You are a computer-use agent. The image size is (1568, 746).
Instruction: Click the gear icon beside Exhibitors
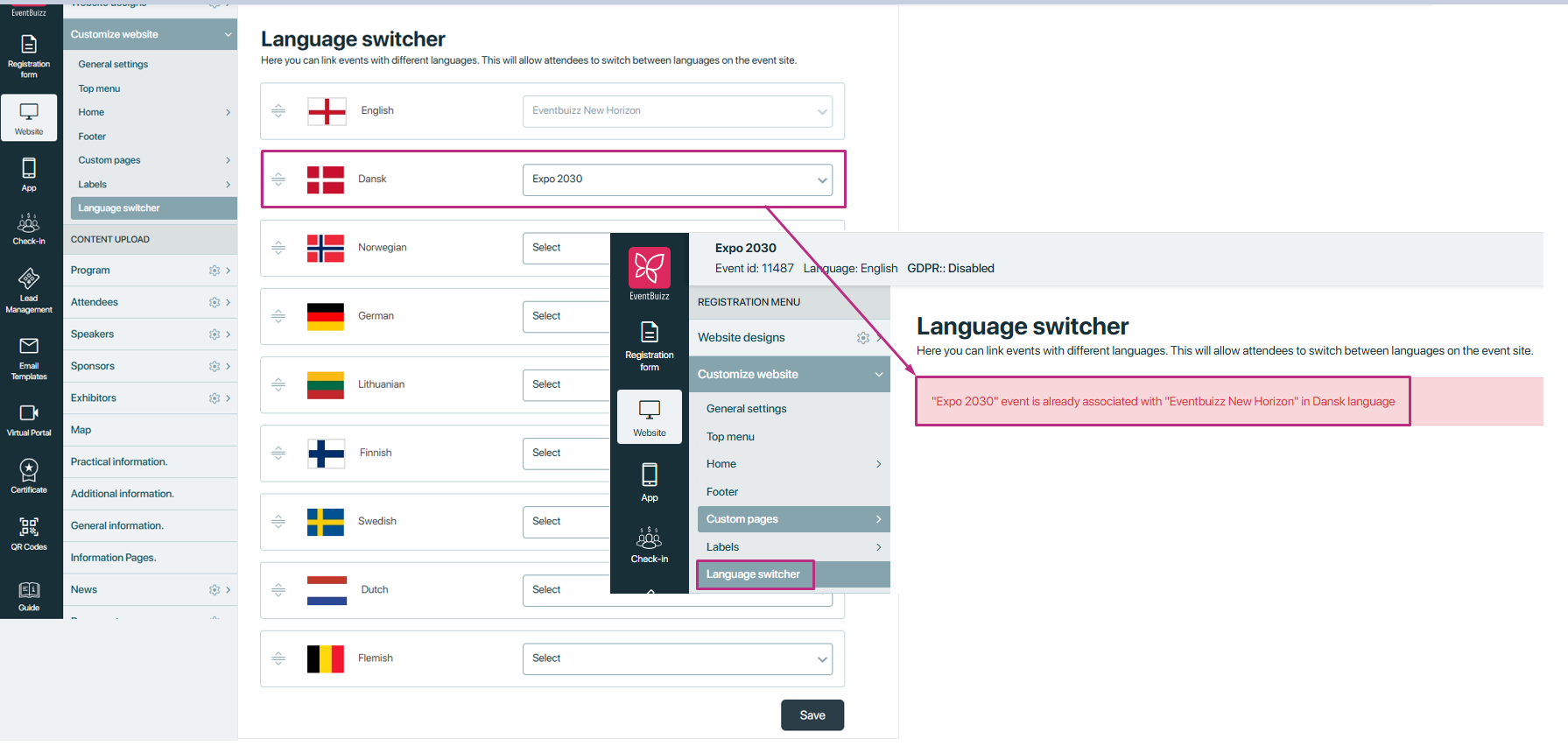pos(214,398)
